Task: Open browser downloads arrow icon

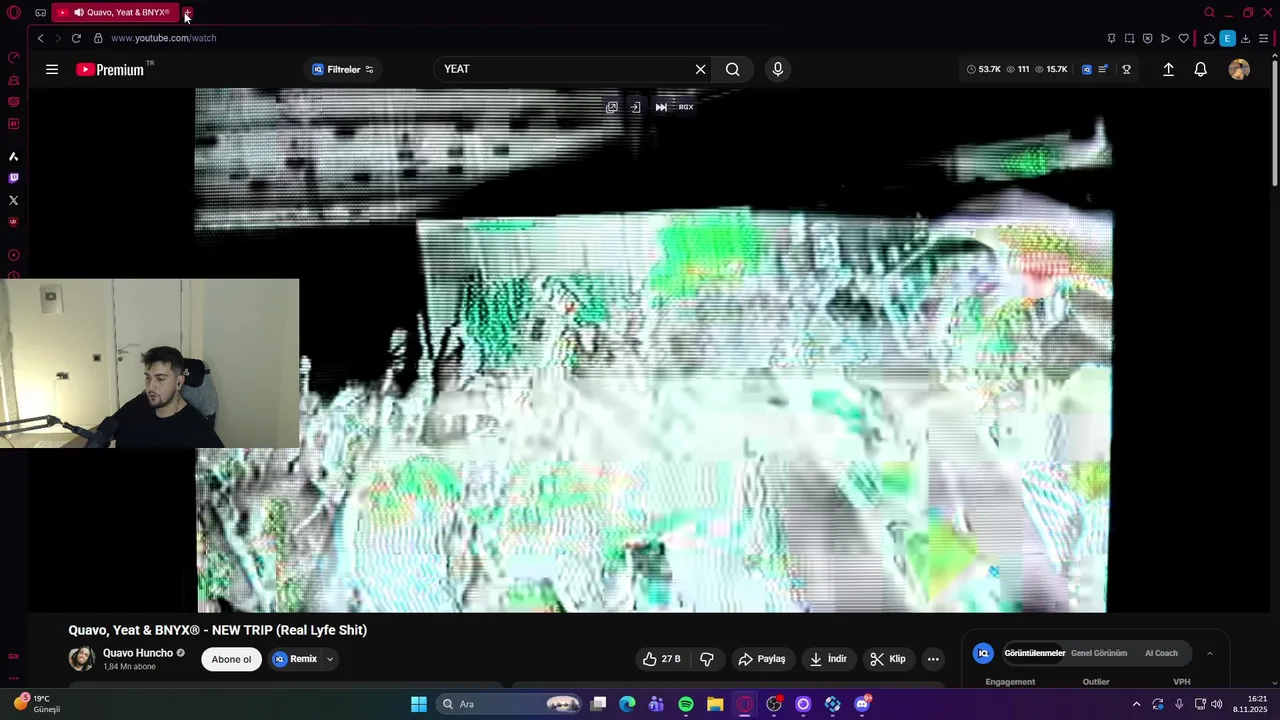Action: pyautogui.click(x=1245, y=38)
